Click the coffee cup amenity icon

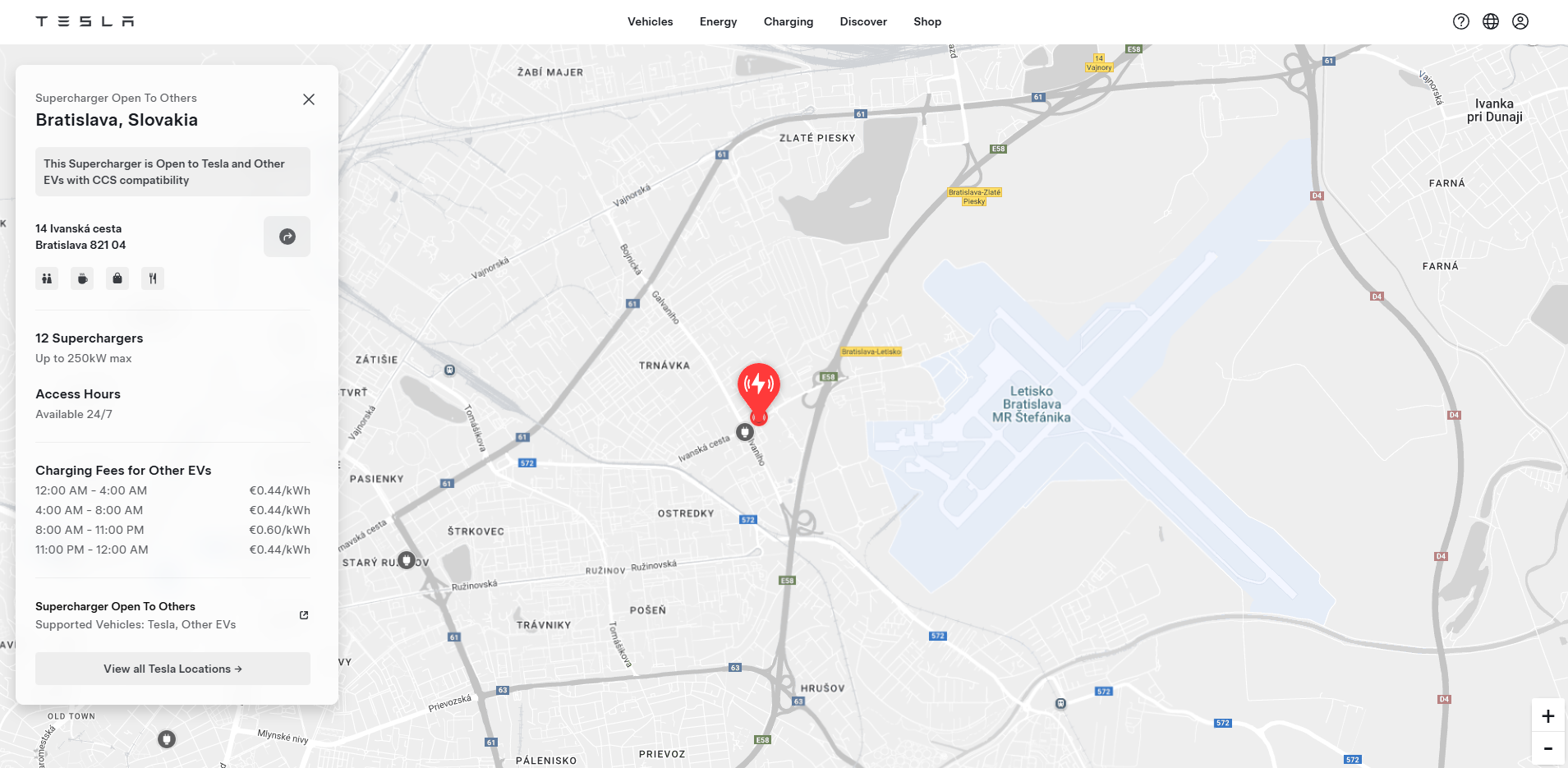[82, 278]
